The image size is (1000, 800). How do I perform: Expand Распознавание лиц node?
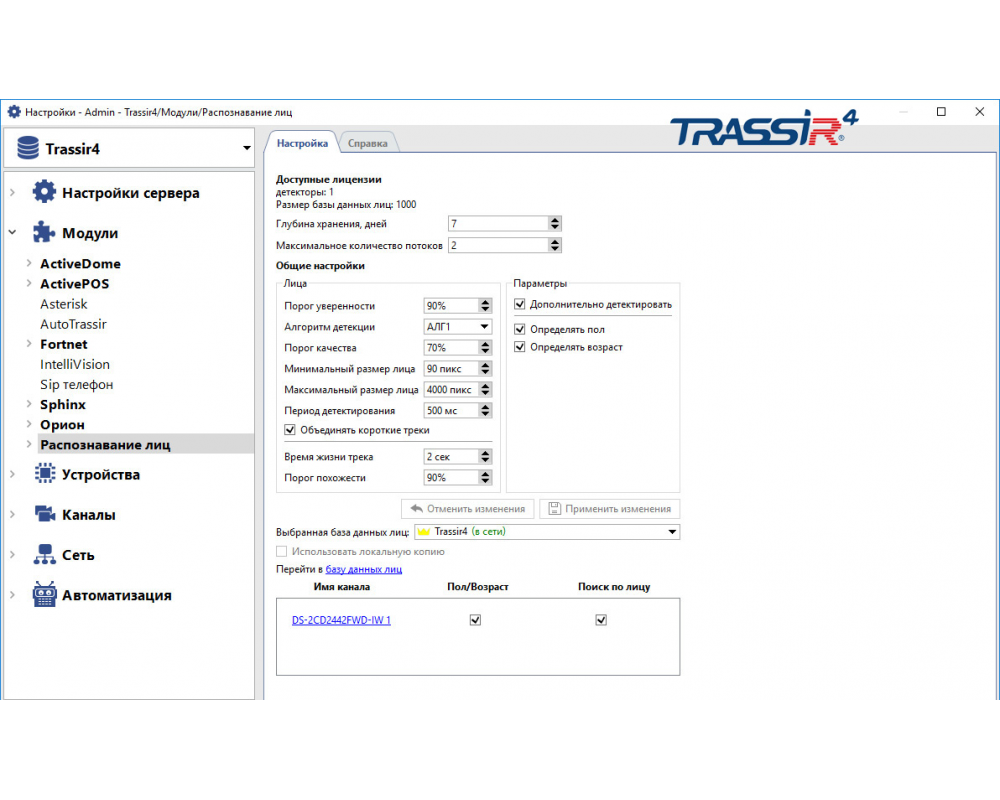click(x=29, y=444)
